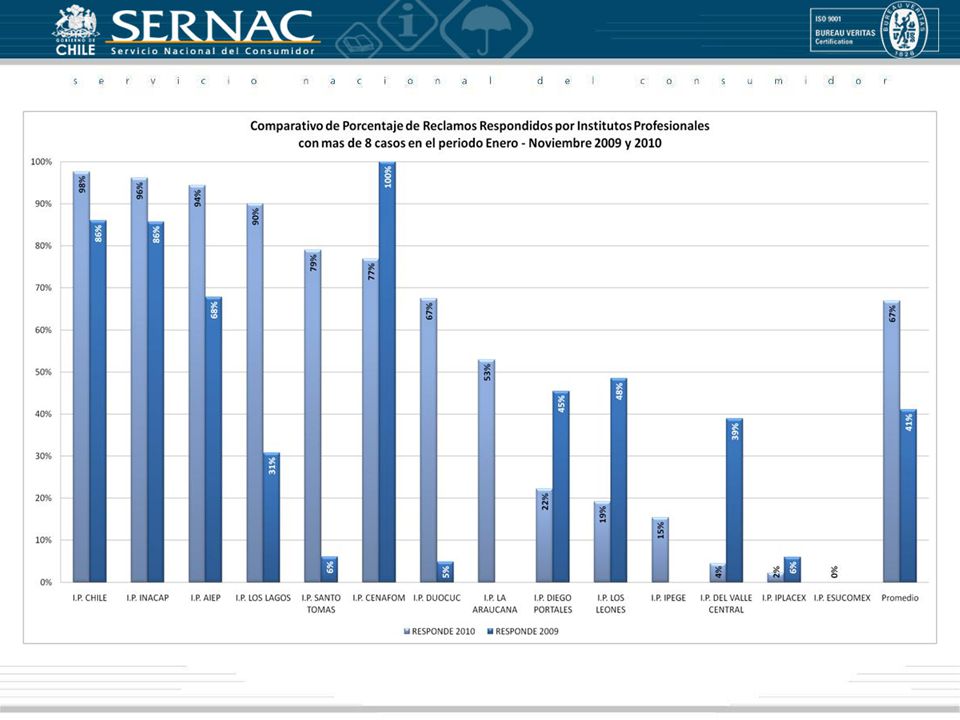Click the I.P. LA ARAUCANA 53% bar

click(x=487, y=471)
